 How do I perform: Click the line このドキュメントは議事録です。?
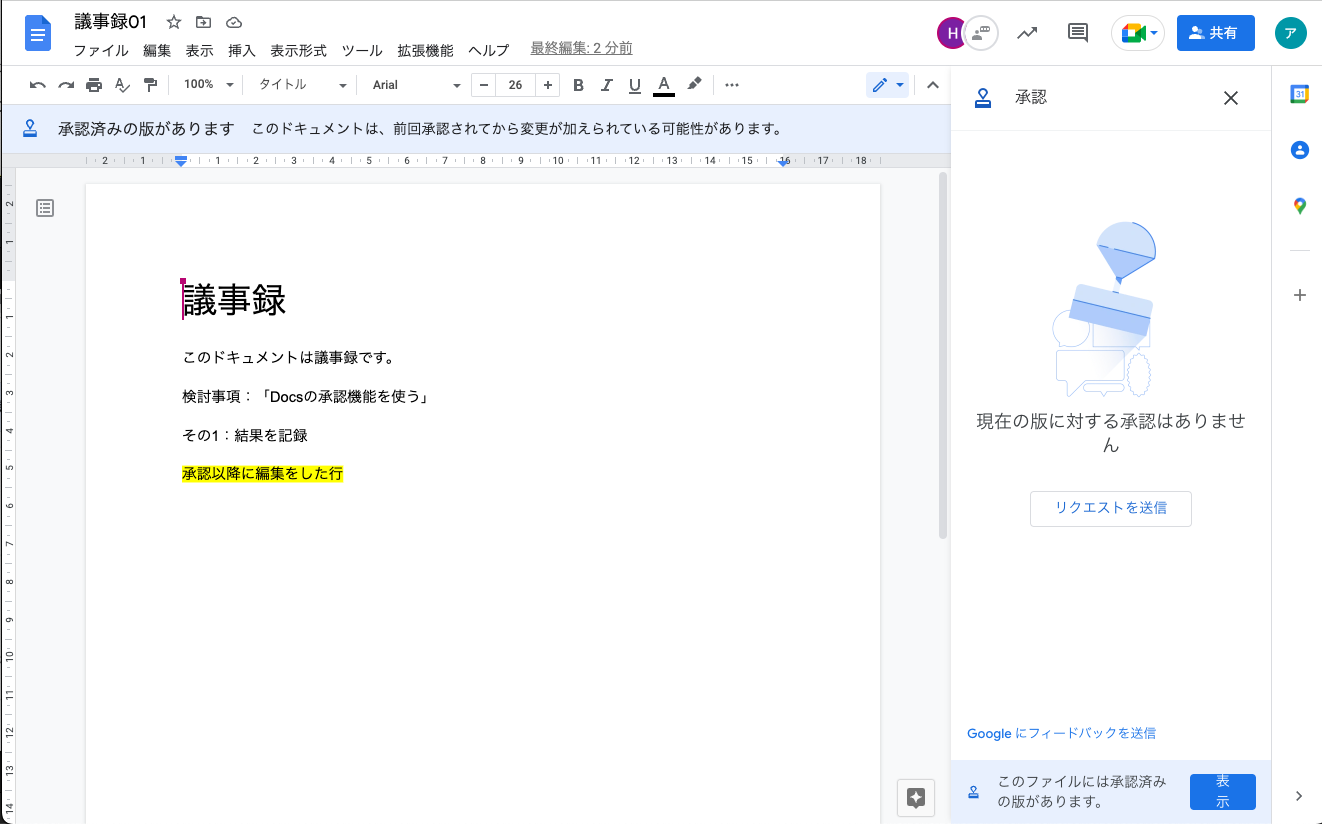pos(288,357)
